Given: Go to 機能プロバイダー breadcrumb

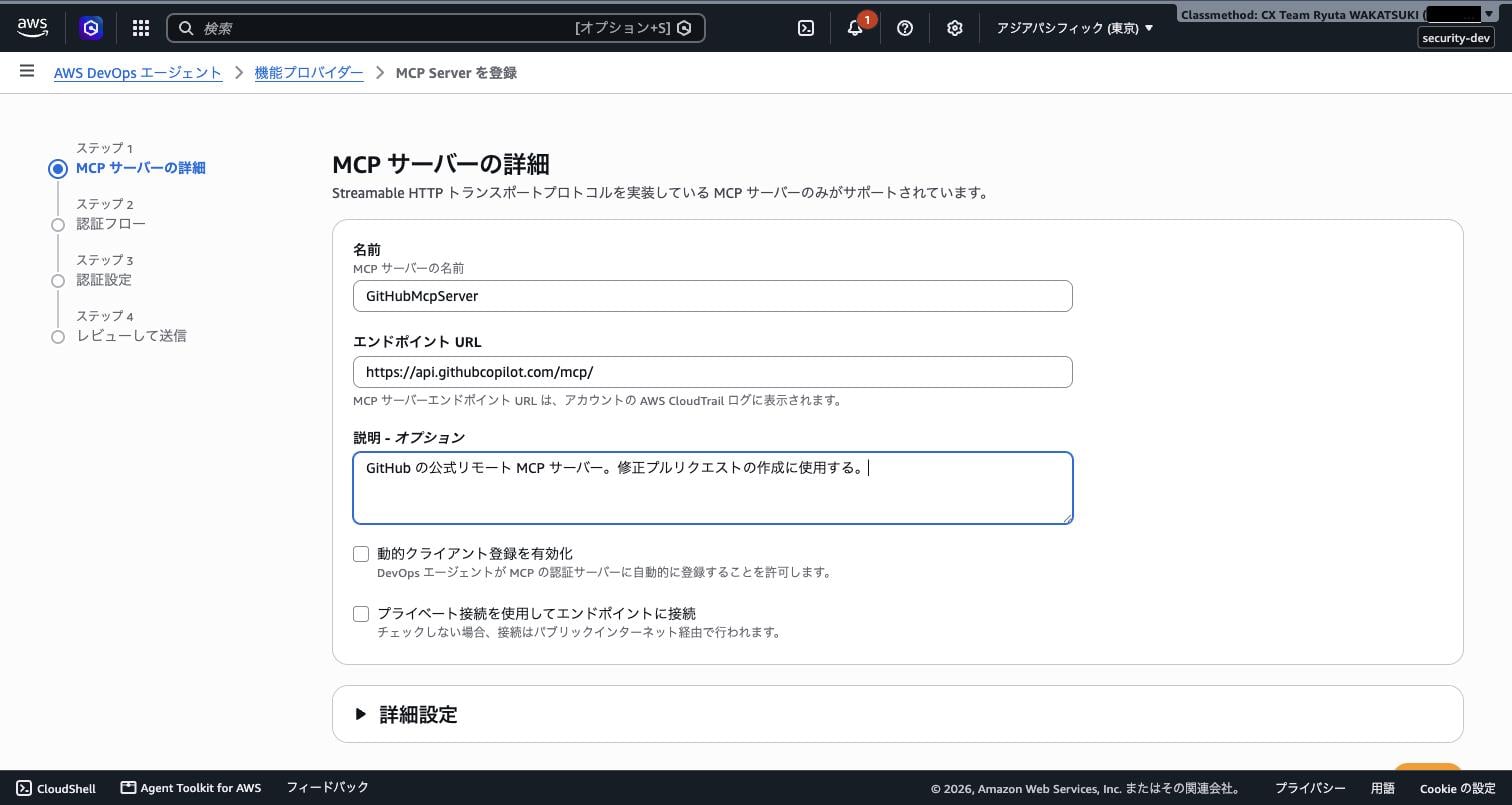Looking at the screenshot, I should [309, 73].
